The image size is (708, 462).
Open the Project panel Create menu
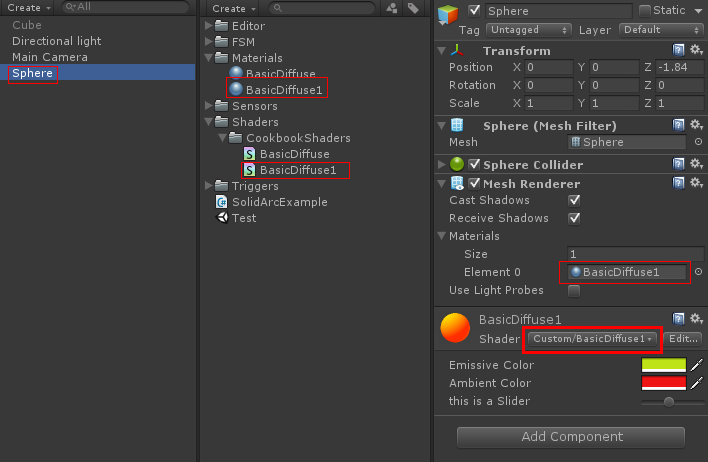tap(232, 8)
